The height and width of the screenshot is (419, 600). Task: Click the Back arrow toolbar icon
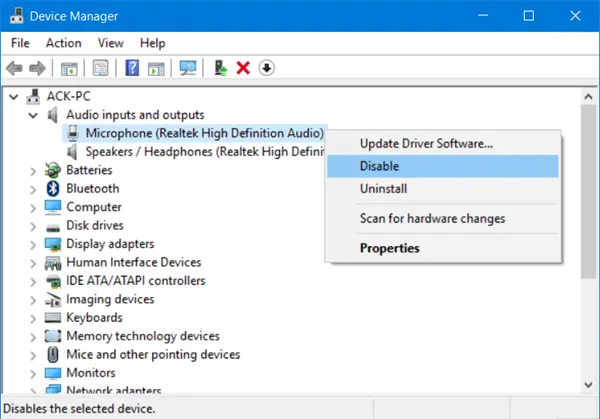(15, 68)
